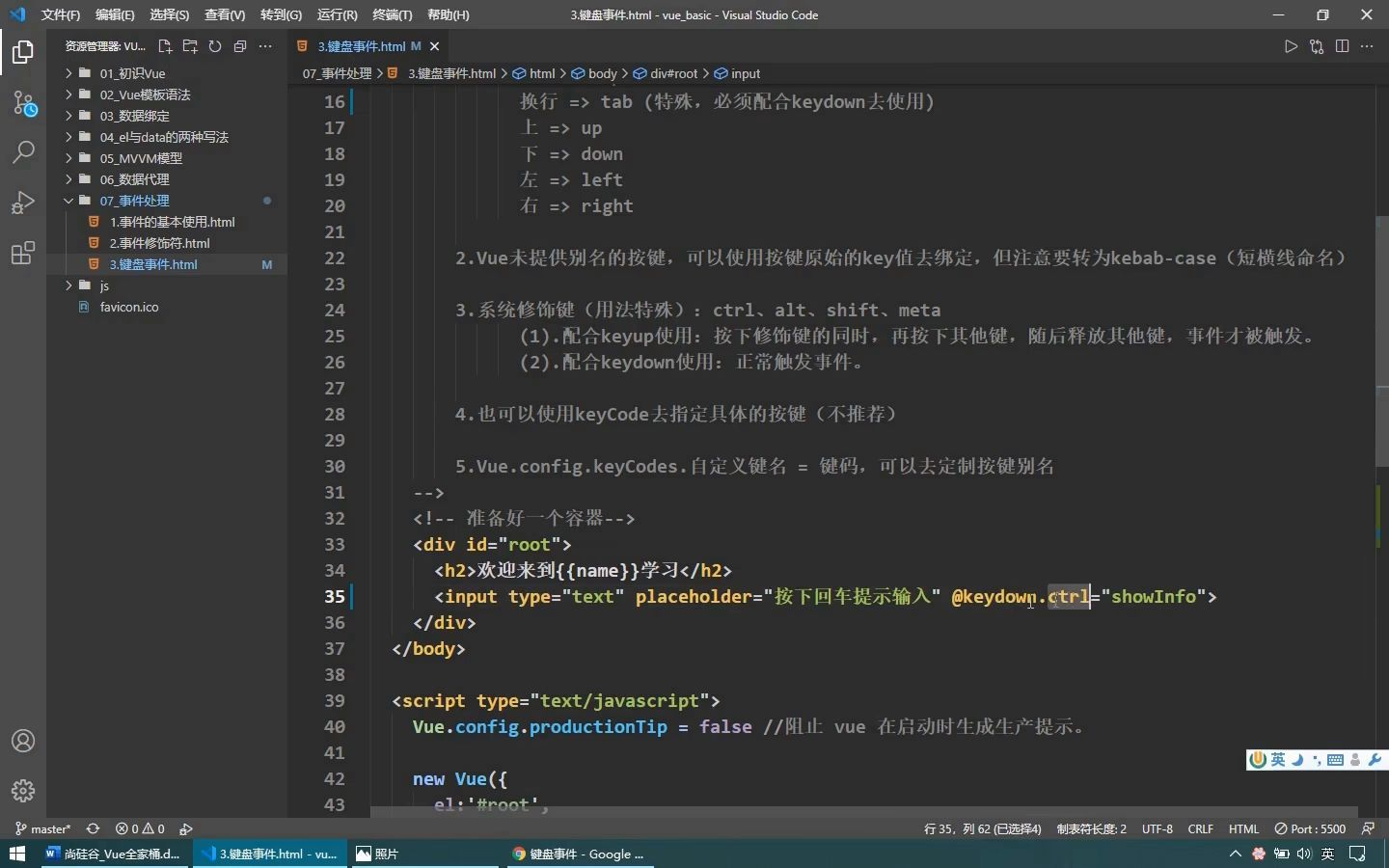
Task: Open the 转到(G) menu
Action: (x=281, y=15)
